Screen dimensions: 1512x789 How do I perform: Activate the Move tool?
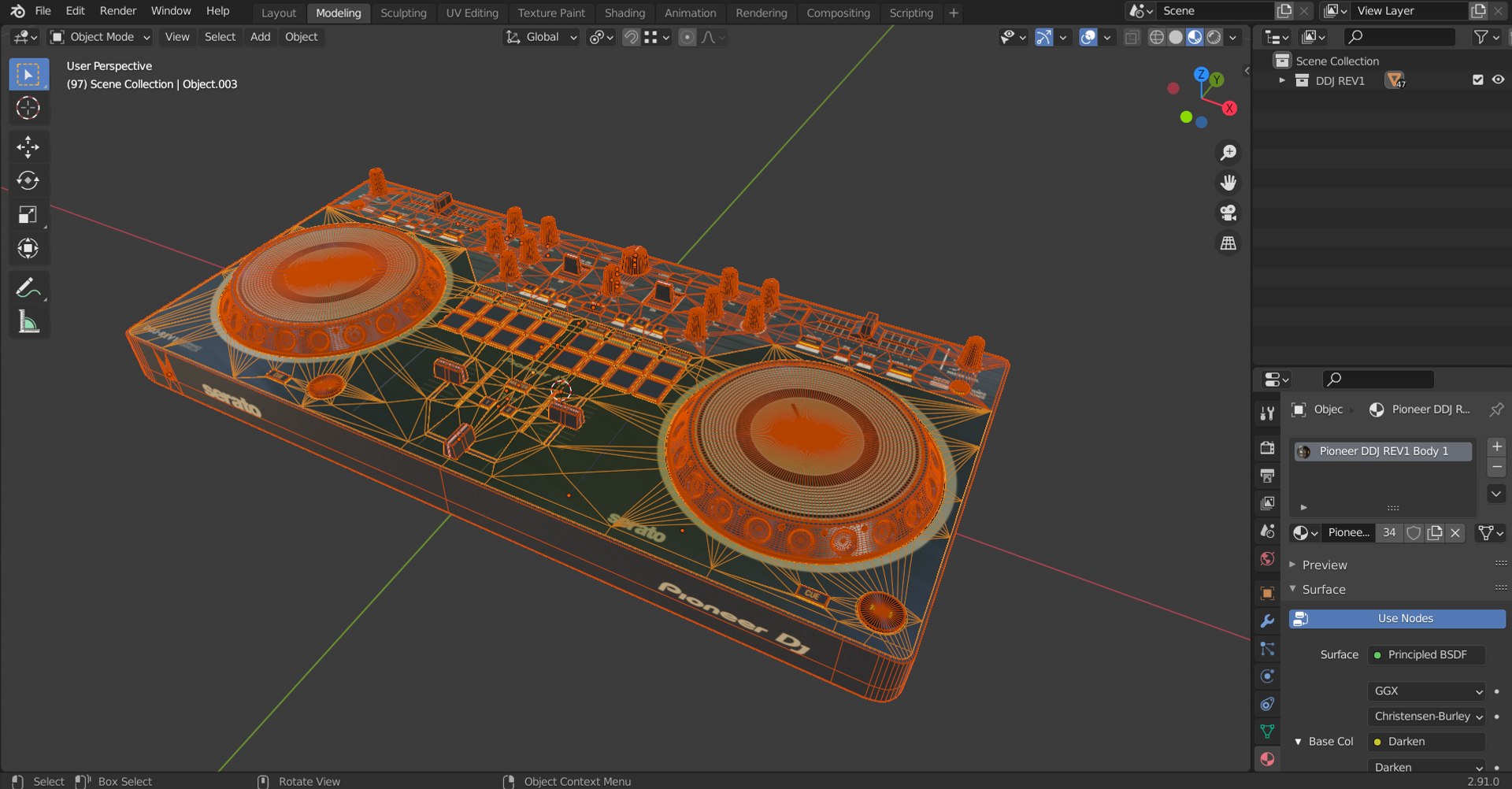click(28, 147)
